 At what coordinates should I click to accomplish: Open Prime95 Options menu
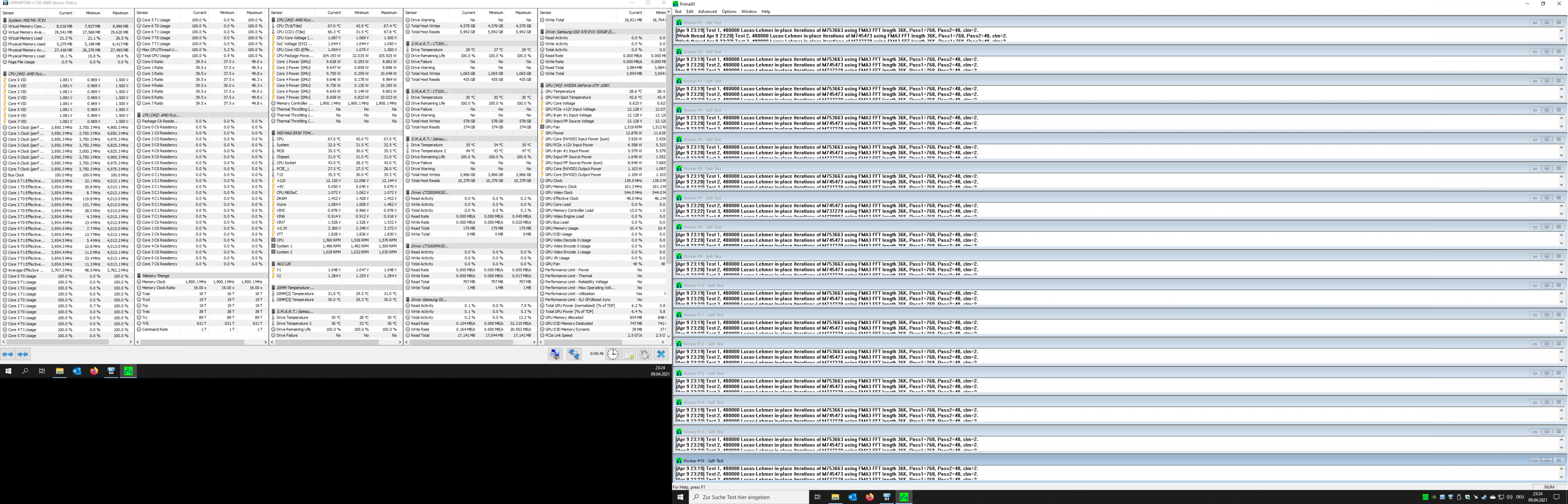(x=728, y=11)
